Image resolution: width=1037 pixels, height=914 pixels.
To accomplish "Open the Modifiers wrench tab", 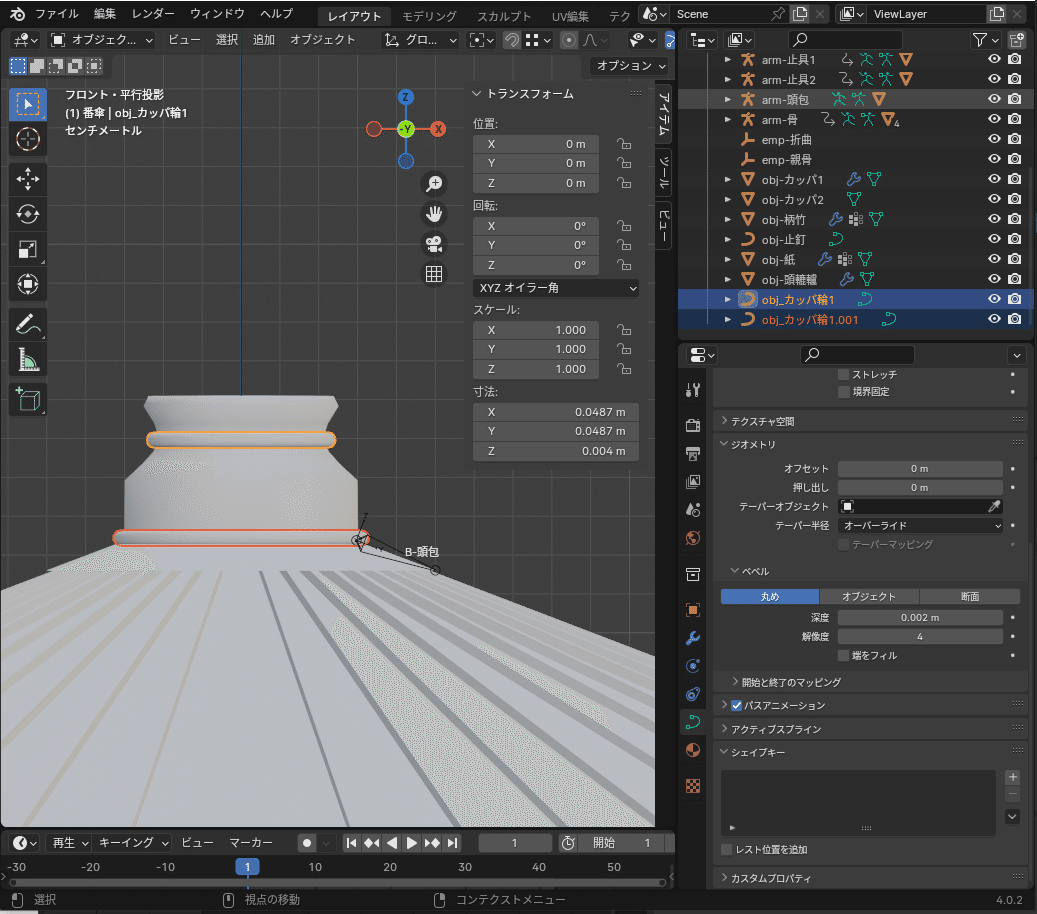I will [693, 638].
